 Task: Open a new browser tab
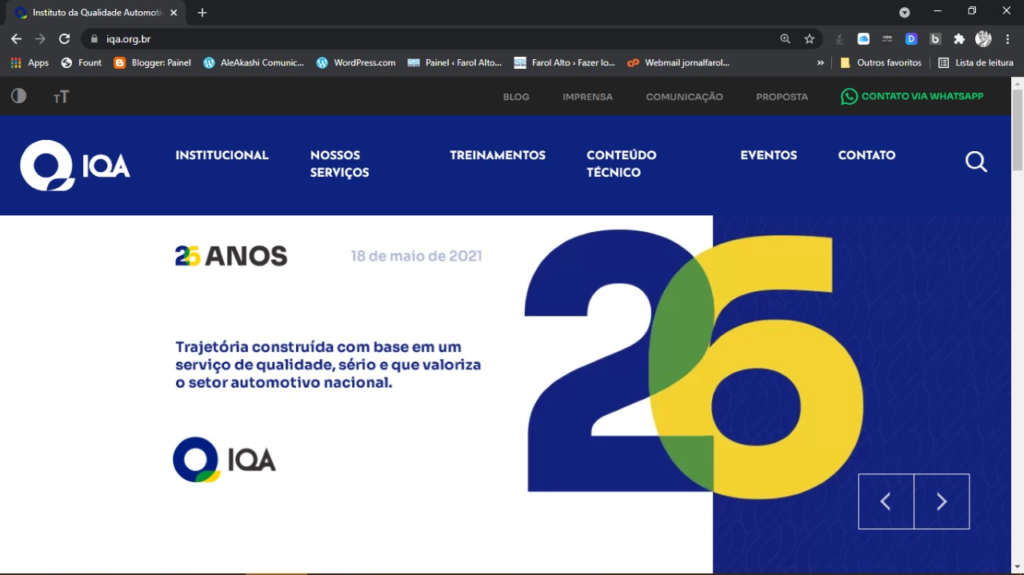202,13
